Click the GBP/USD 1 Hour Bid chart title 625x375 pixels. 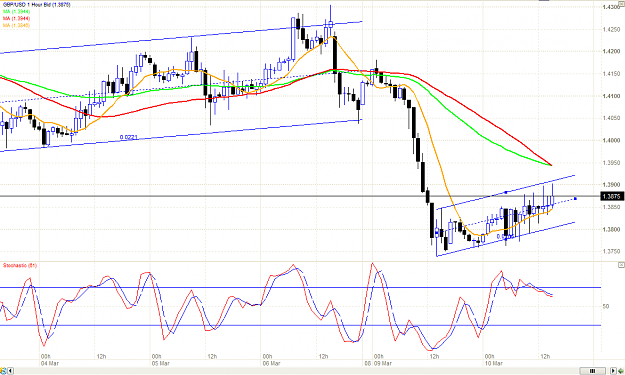37,5
